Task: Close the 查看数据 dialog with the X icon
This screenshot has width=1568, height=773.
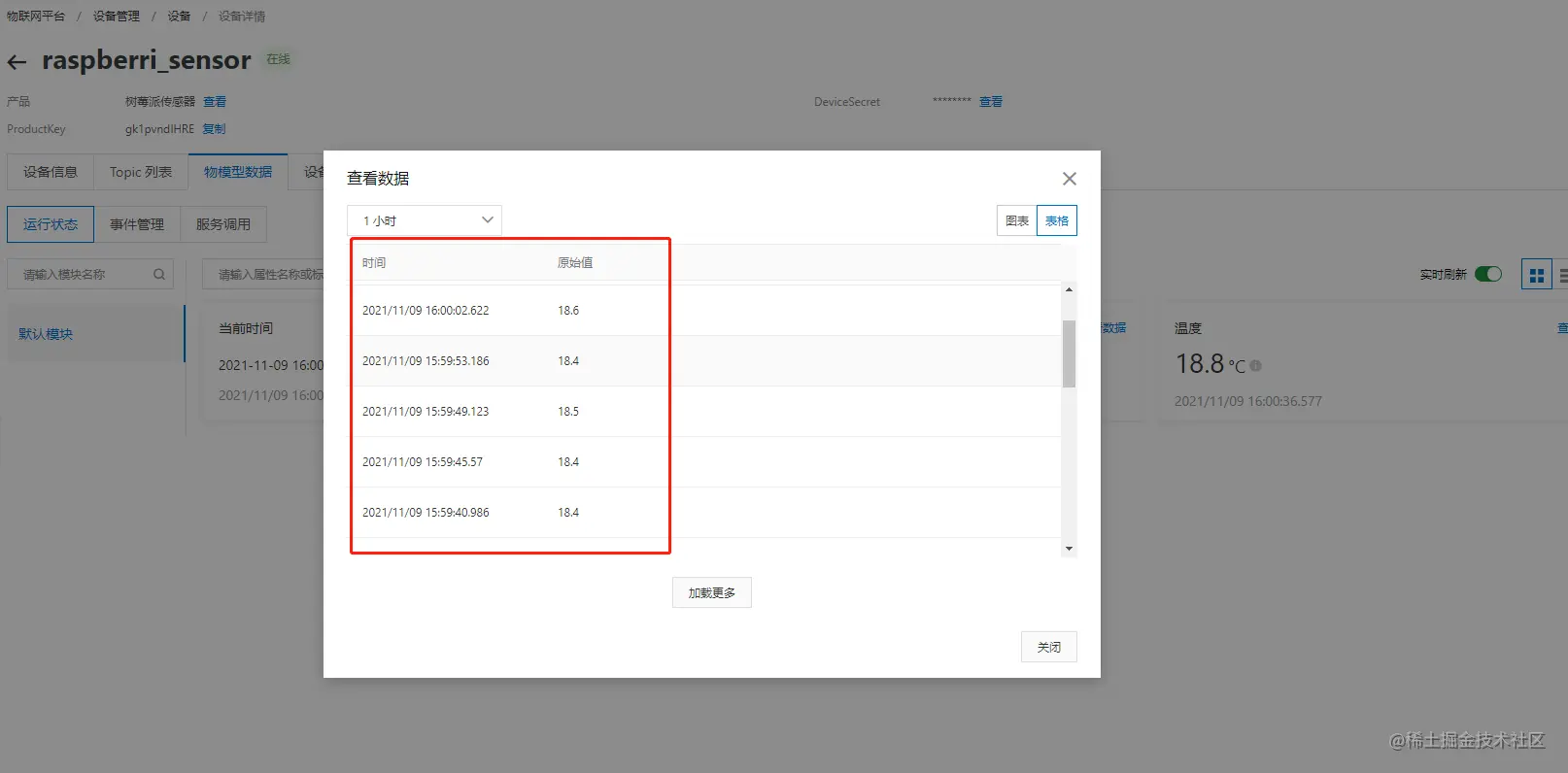Action: (x=1069, y=179)
